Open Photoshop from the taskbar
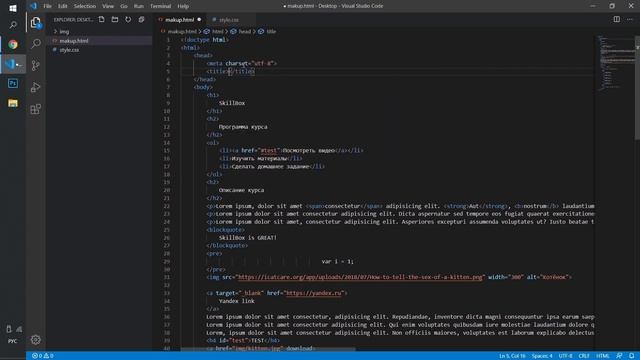Image resolution: width=640 pixels, height=360 pixels. point(13,84)
